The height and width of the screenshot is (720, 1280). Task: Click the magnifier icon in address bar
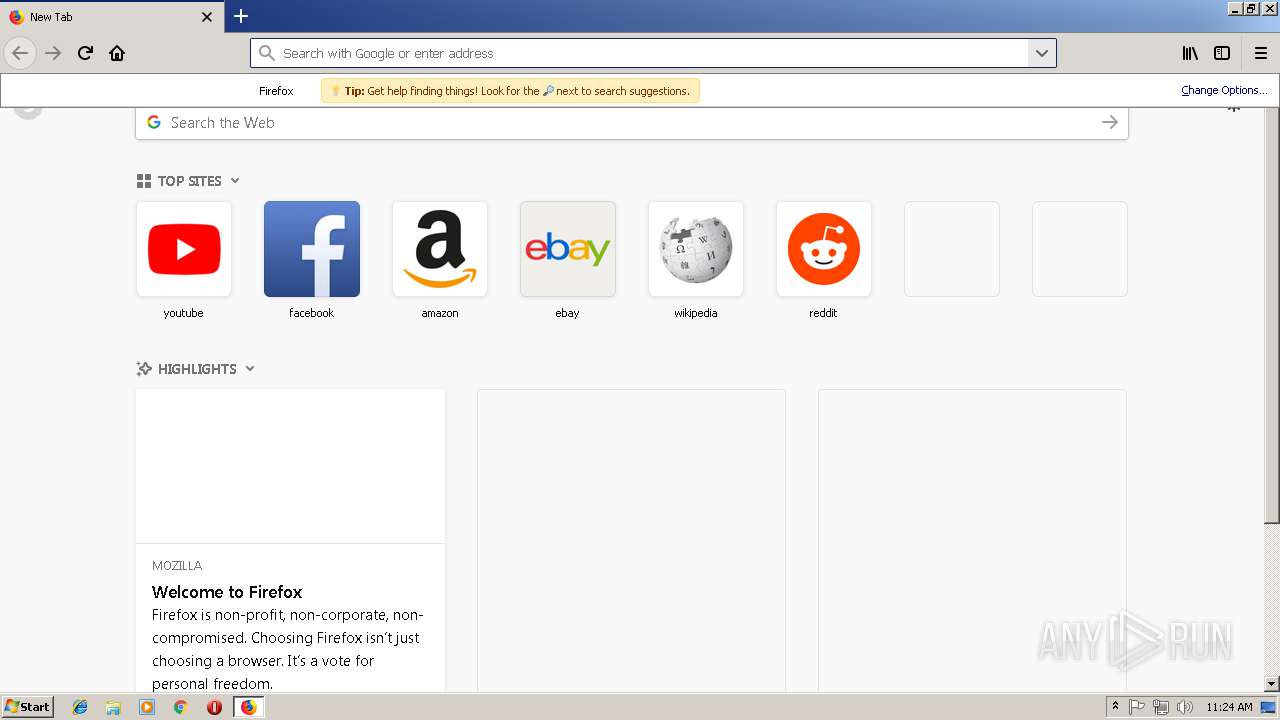266,53
